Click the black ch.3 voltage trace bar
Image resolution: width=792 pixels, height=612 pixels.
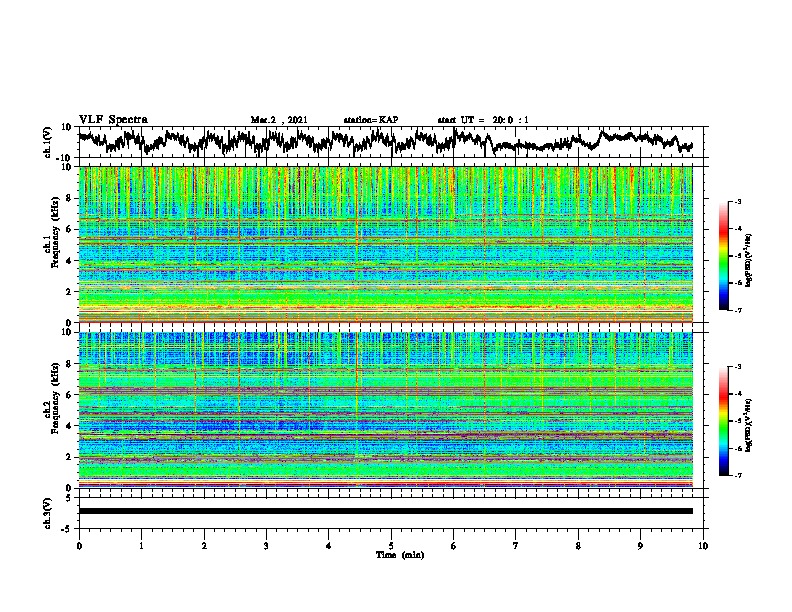point(386,511)
